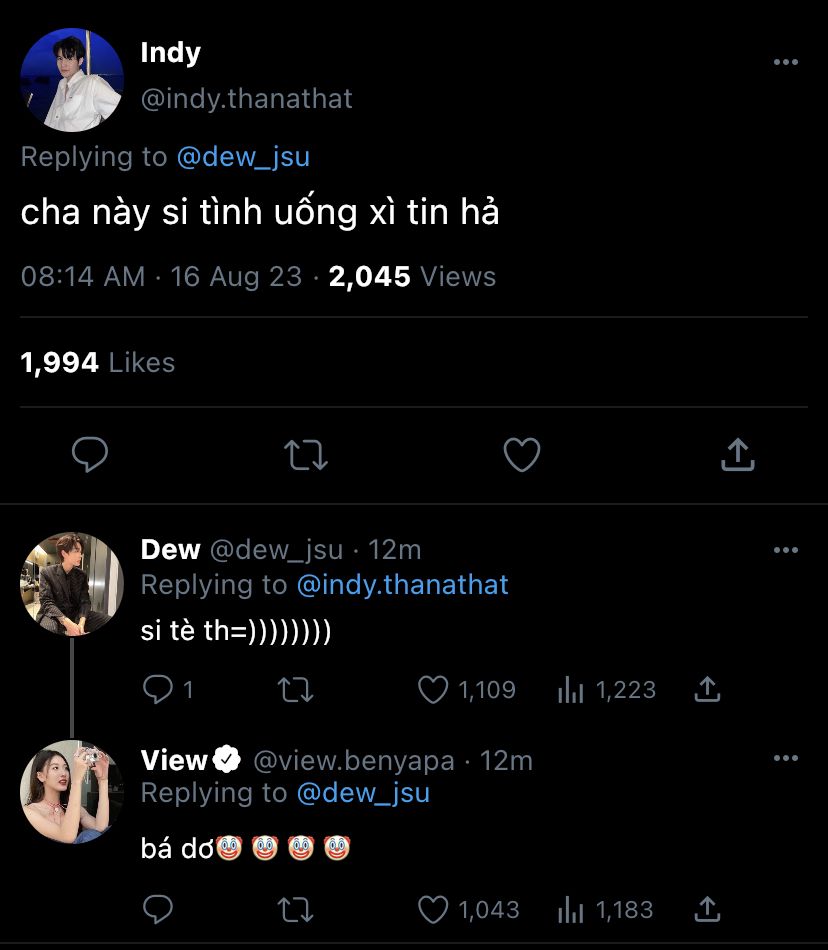Open more options on Indy's tweet
828x950 pixels.
(786, 62)
